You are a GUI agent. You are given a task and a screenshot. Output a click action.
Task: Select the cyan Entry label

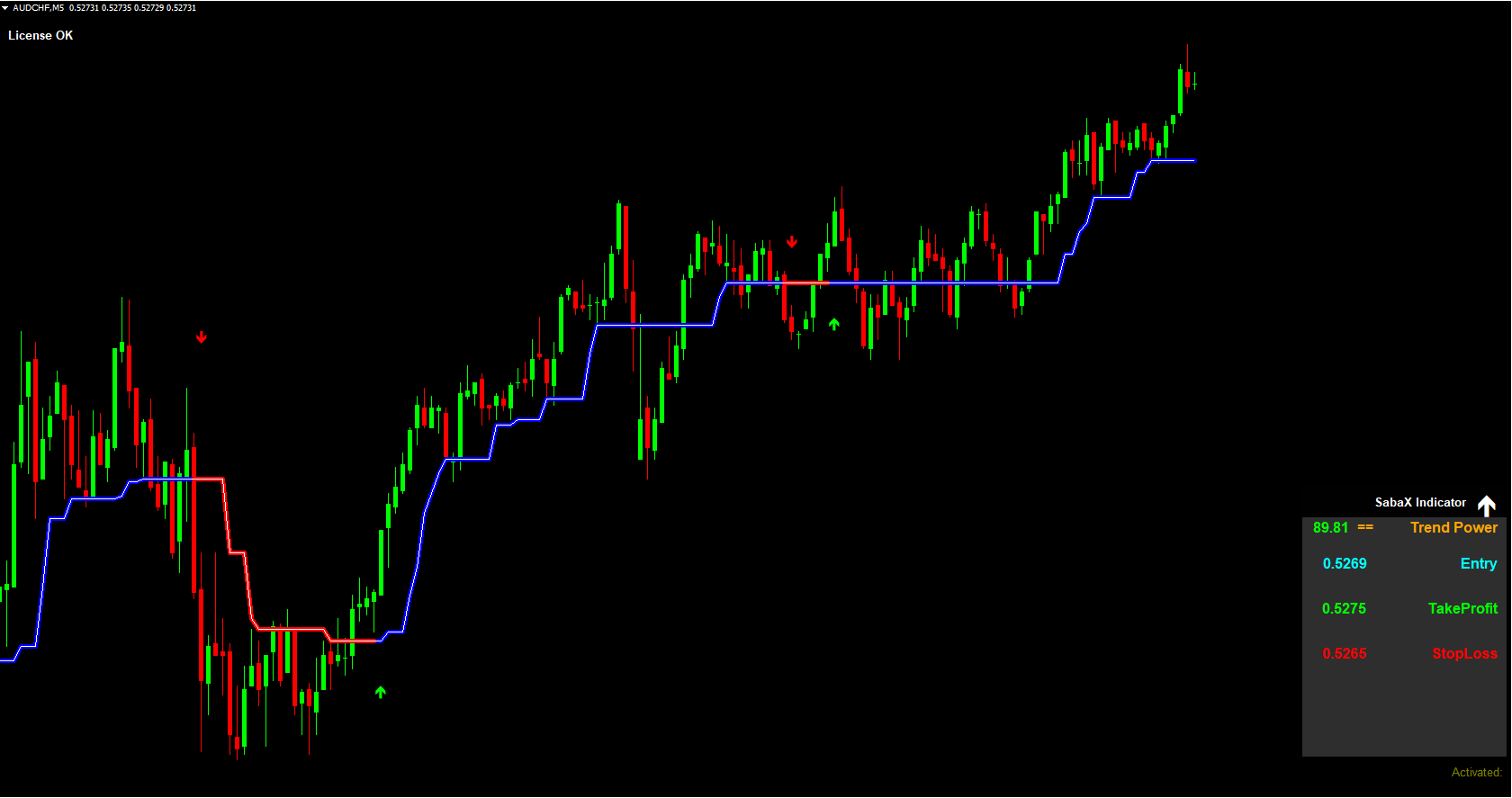pyautogui.click(x=1478, y=564)
